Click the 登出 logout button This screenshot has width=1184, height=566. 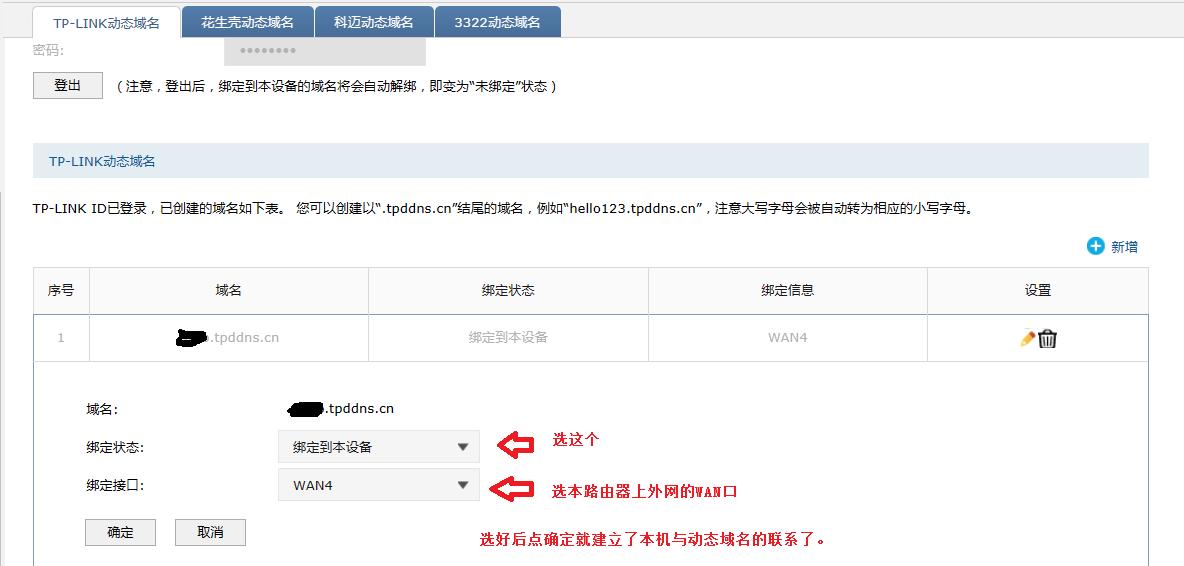pos(68,86)
